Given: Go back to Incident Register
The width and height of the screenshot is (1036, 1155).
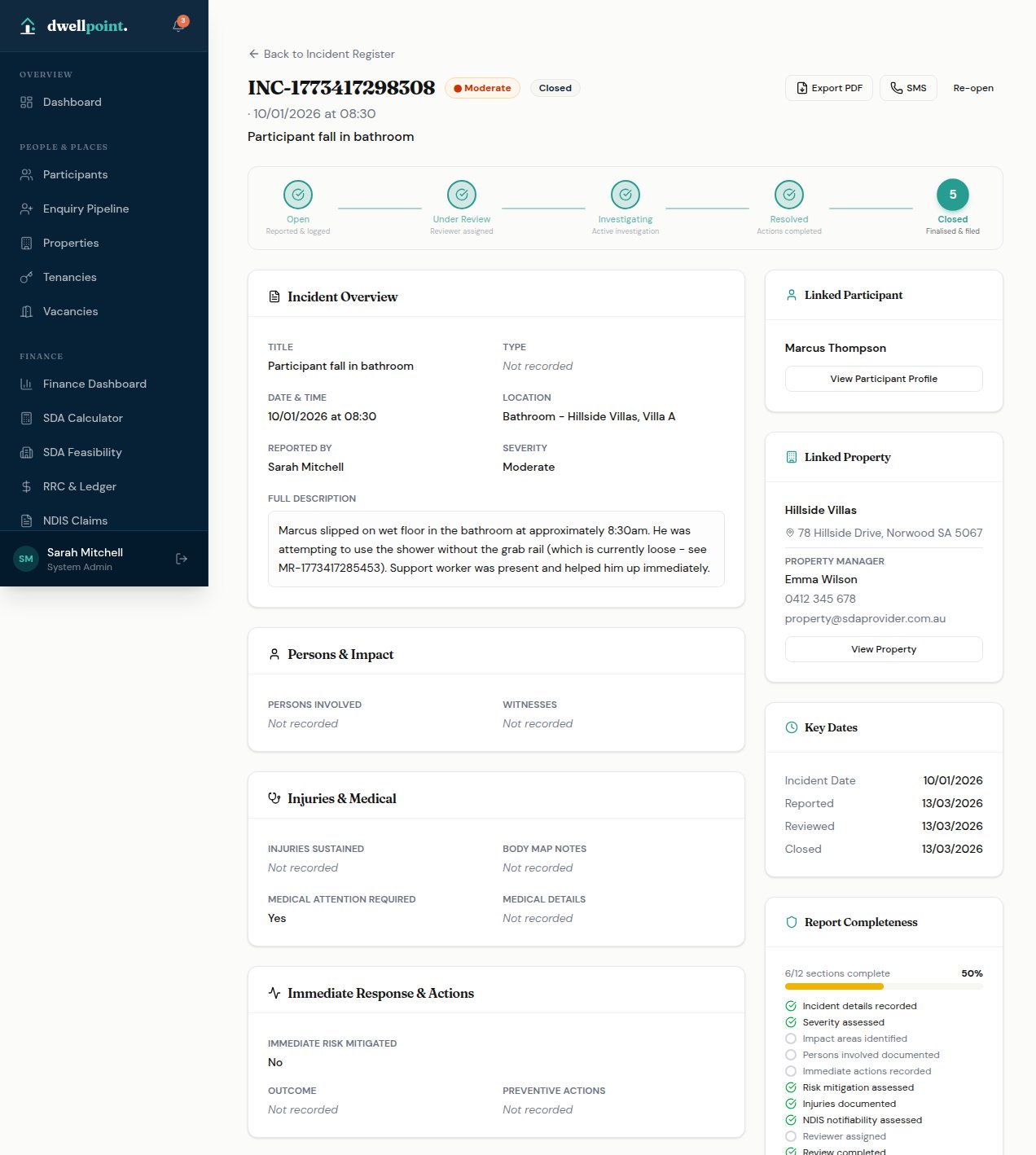Looking at the screenshot, I should point(322,54).
